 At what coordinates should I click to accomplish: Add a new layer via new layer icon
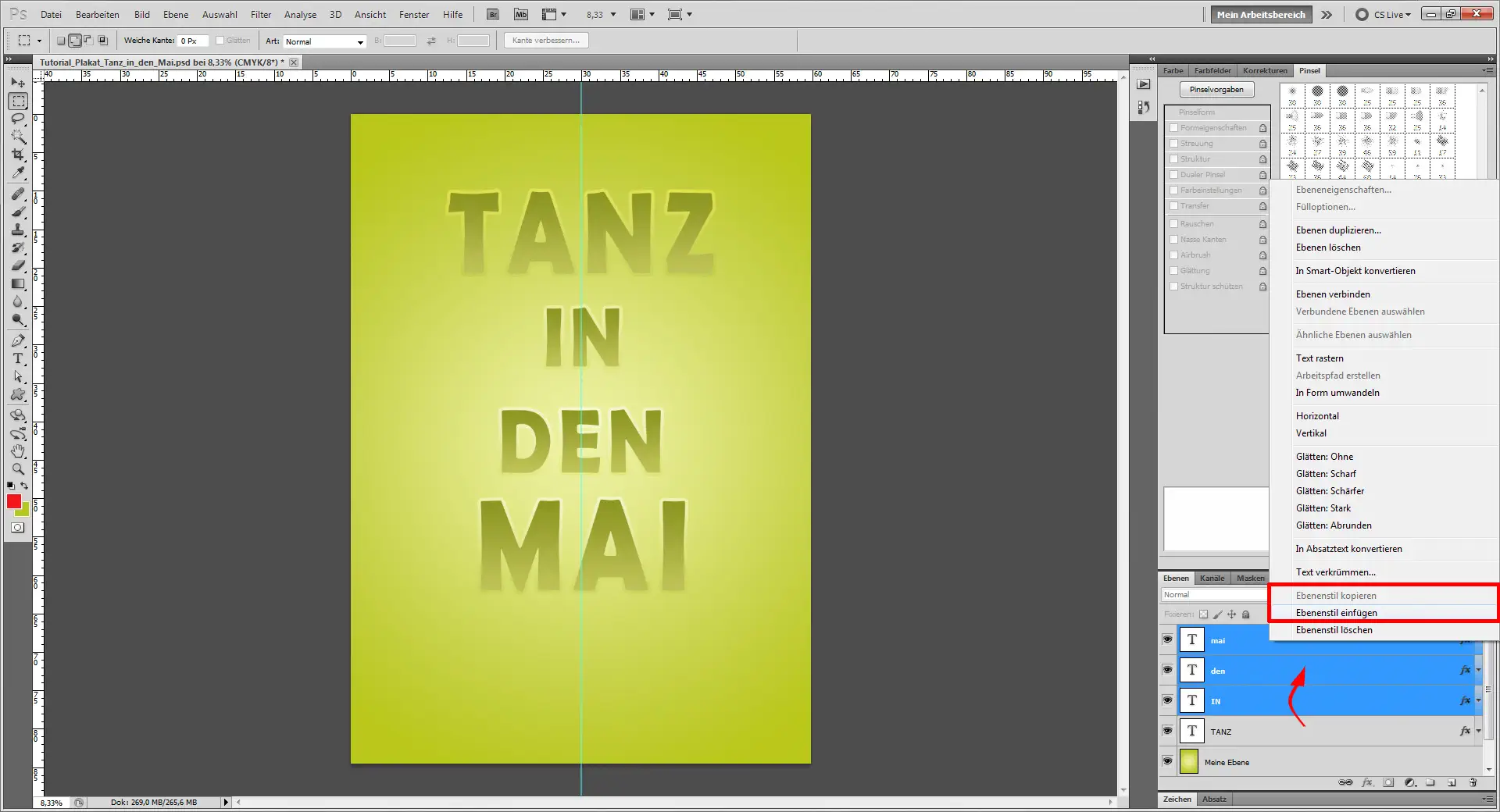pyautogui.click(x=1451, y=783)
